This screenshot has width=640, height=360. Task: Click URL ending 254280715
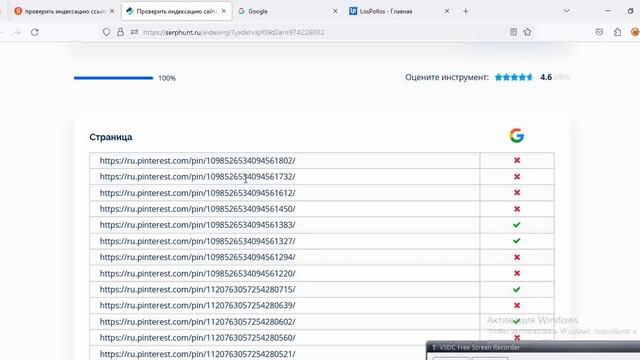point(197,289)
